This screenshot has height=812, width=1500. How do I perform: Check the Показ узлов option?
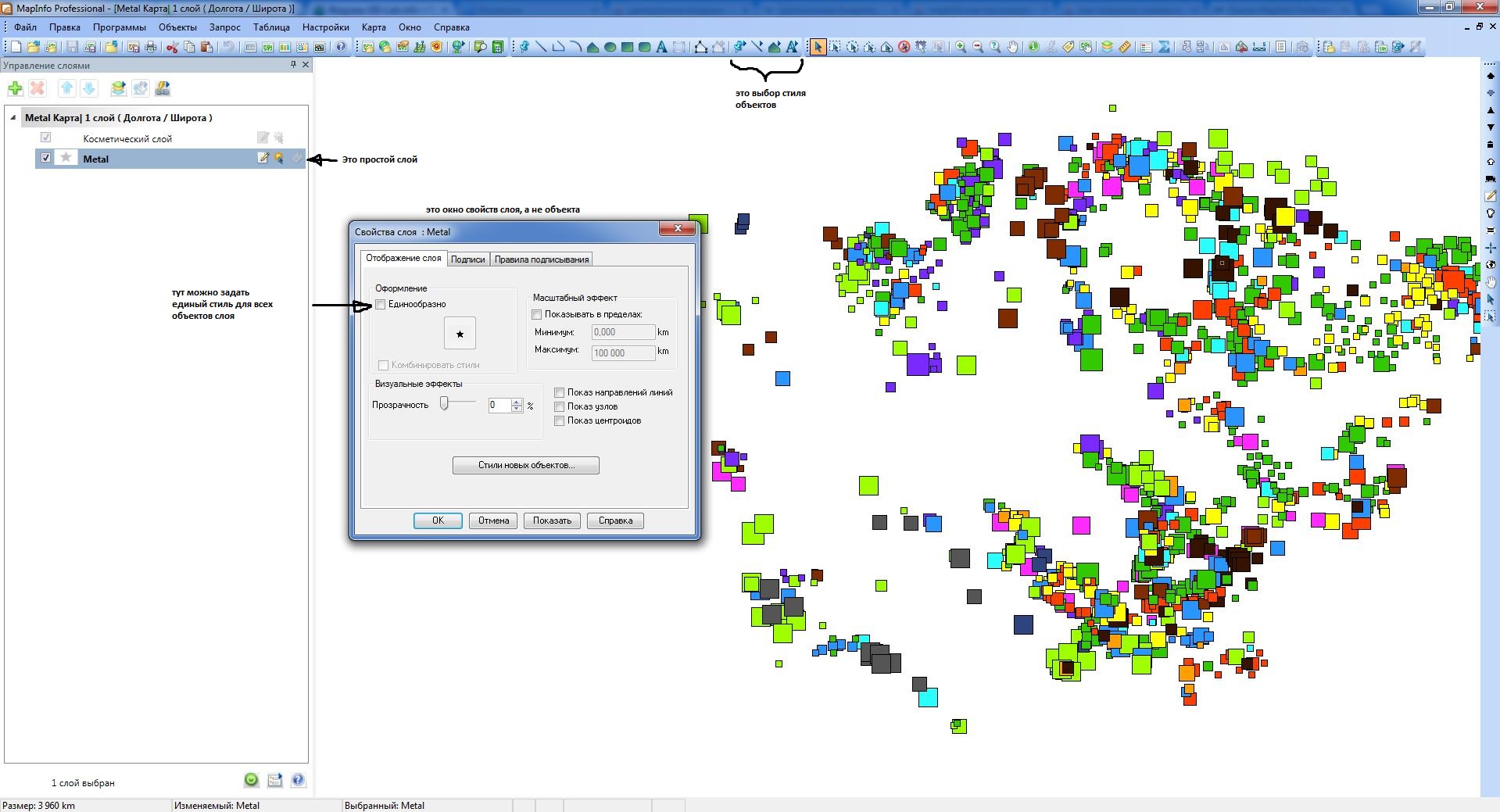[560, 407]
